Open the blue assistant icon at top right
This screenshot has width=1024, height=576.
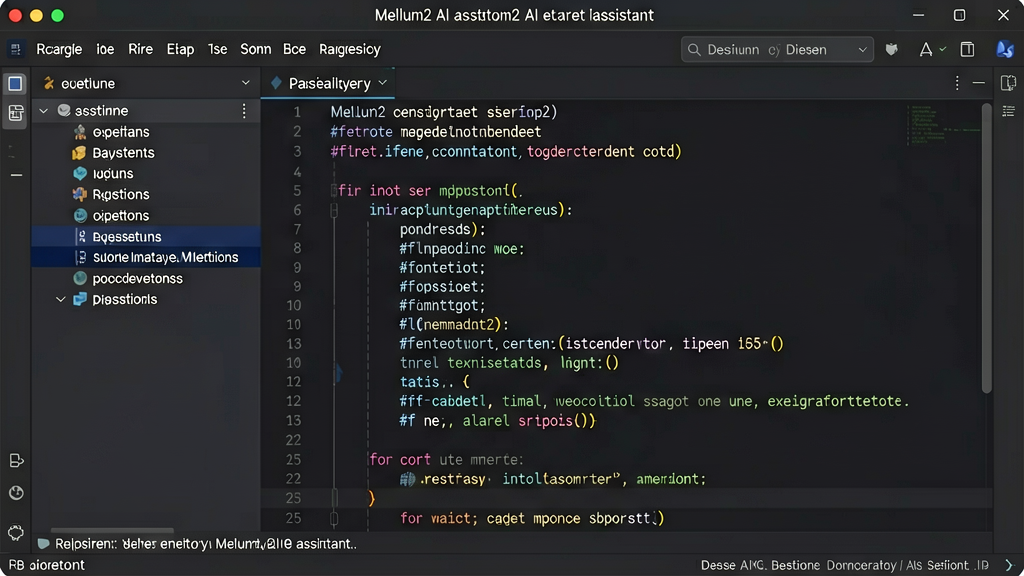coord(1004,49)
